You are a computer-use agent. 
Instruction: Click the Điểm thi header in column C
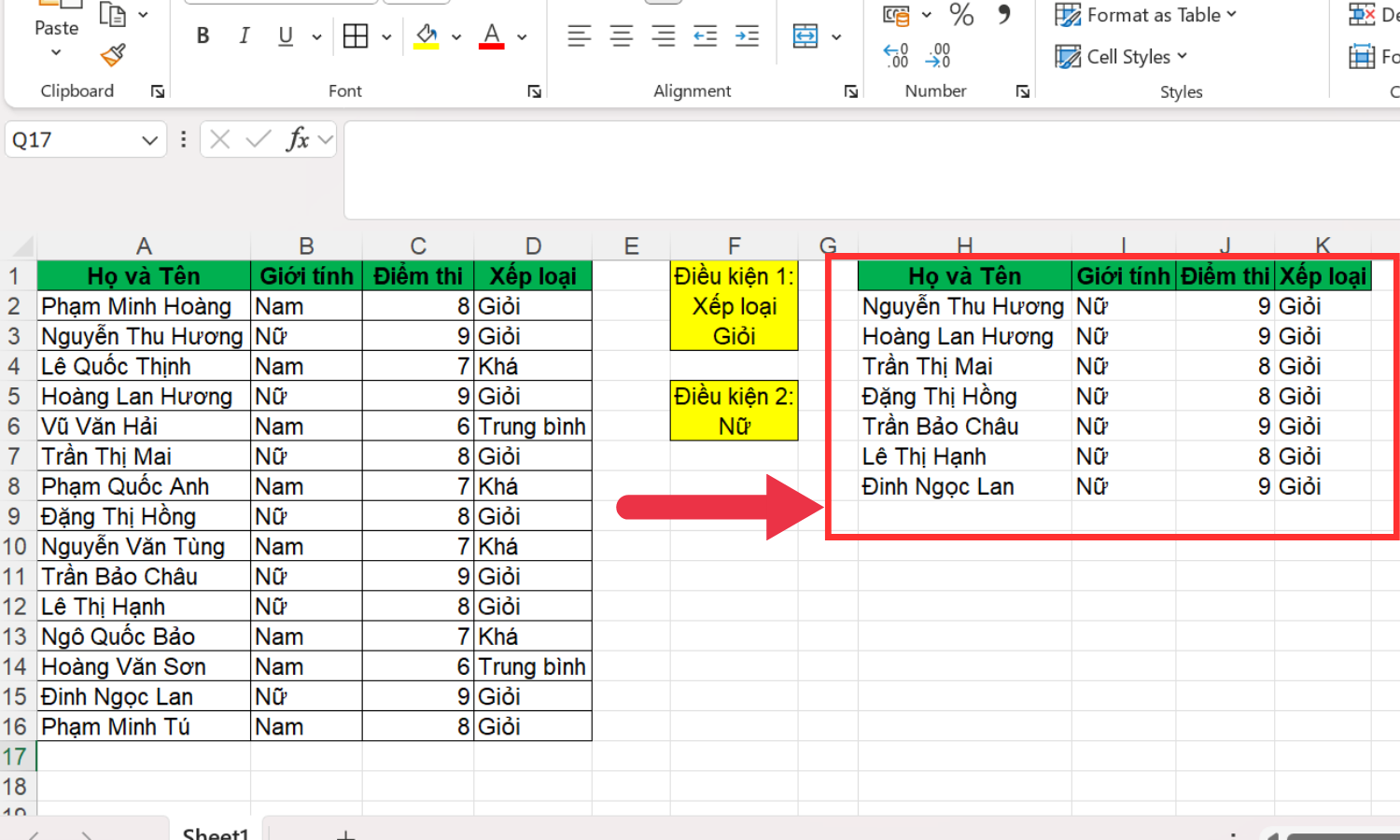[418, 276]
